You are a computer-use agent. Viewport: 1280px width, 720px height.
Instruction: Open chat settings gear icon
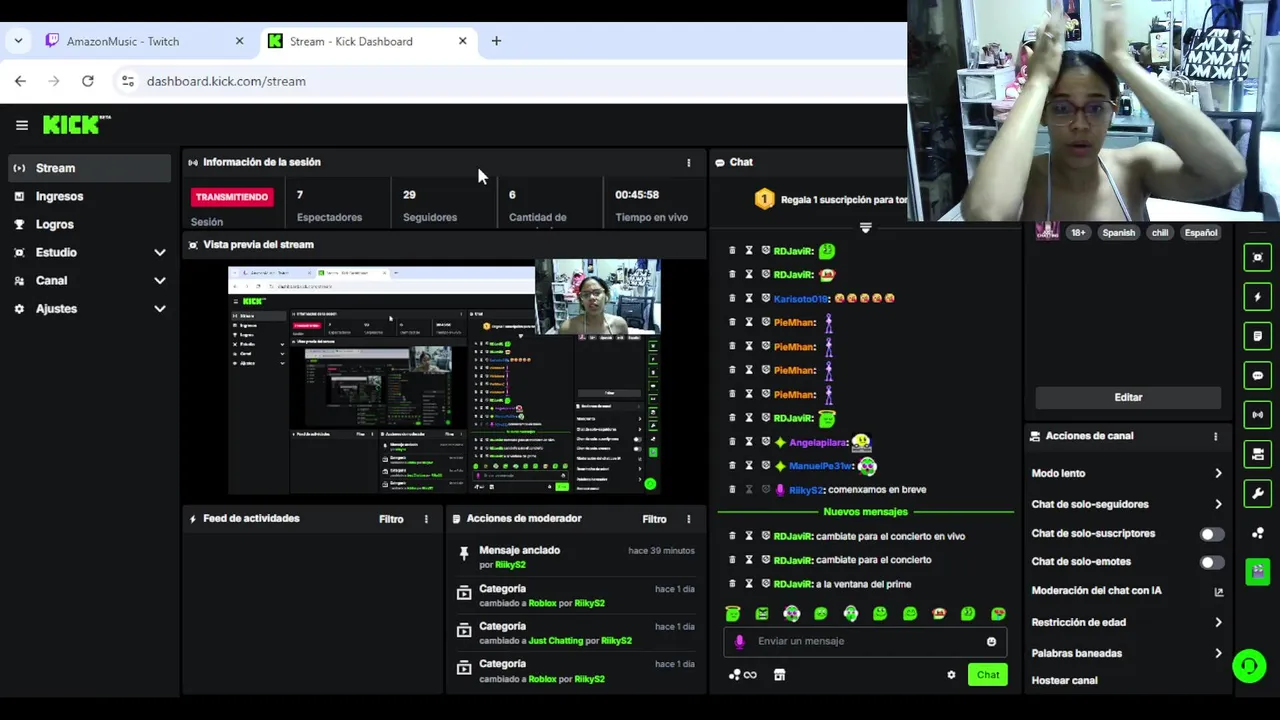click(x=951, y=675)
